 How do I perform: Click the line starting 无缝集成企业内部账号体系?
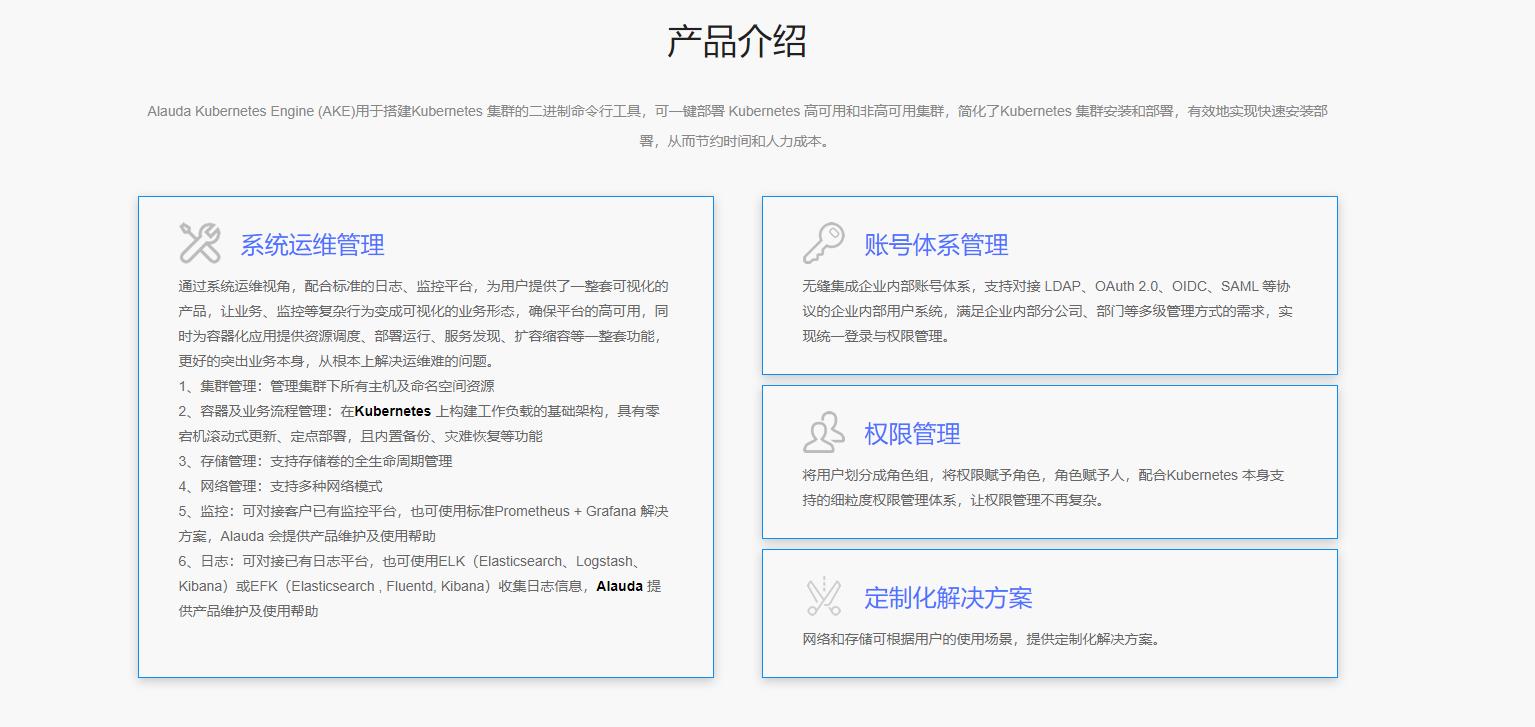pyautogui.click(x=1046, y=286)
